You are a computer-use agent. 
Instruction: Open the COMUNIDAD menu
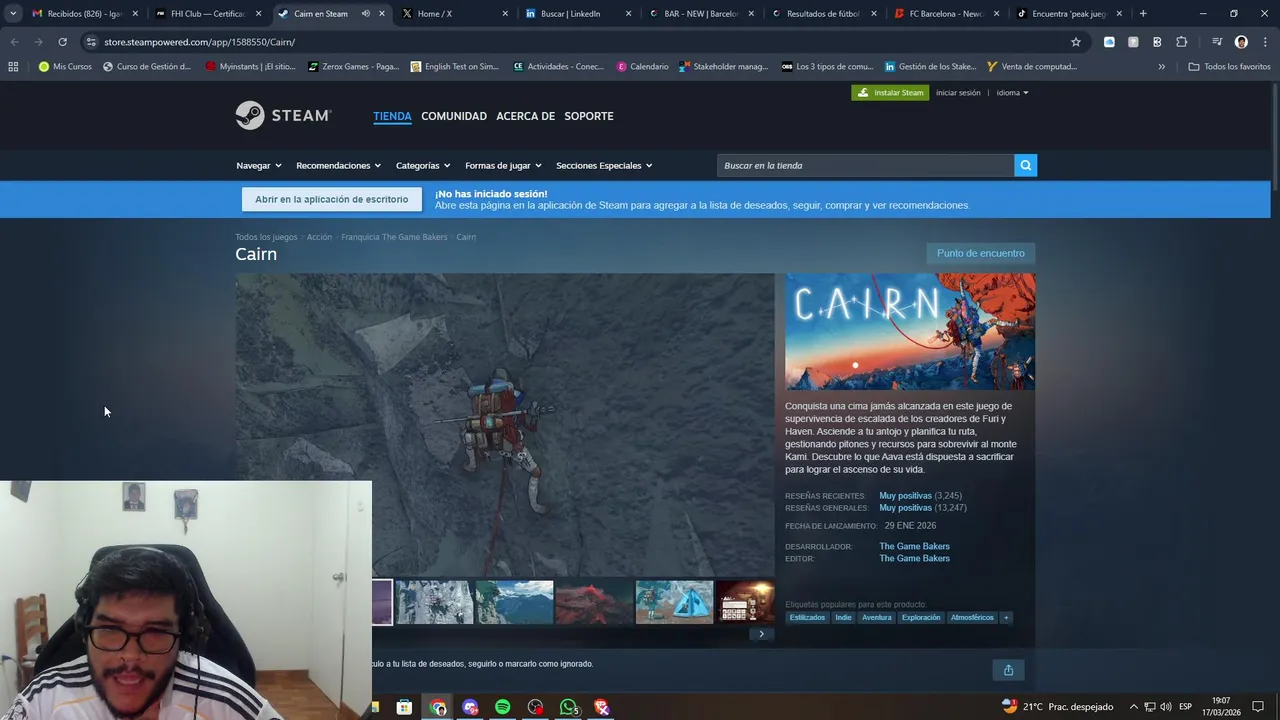[454, 116]
